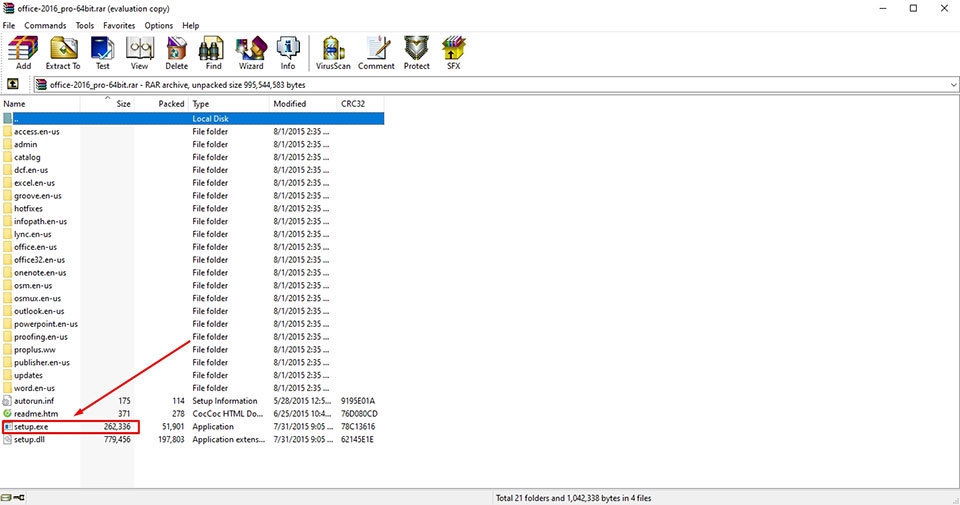960x505 pixels.
Task: Sort by the Type column header
Action: click(x=229, y=104)
